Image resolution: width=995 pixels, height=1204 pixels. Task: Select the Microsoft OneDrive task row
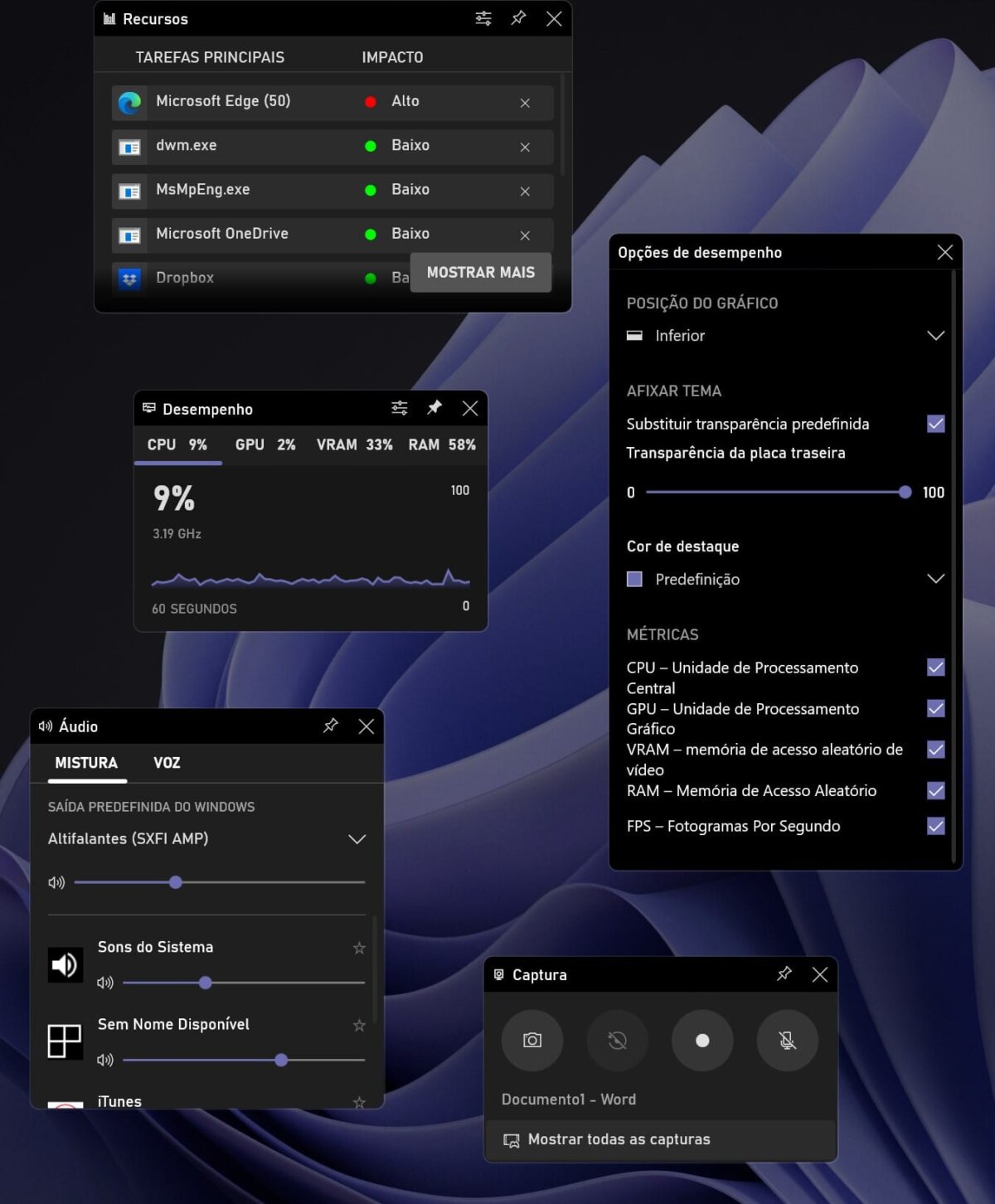tap(332, 235)
